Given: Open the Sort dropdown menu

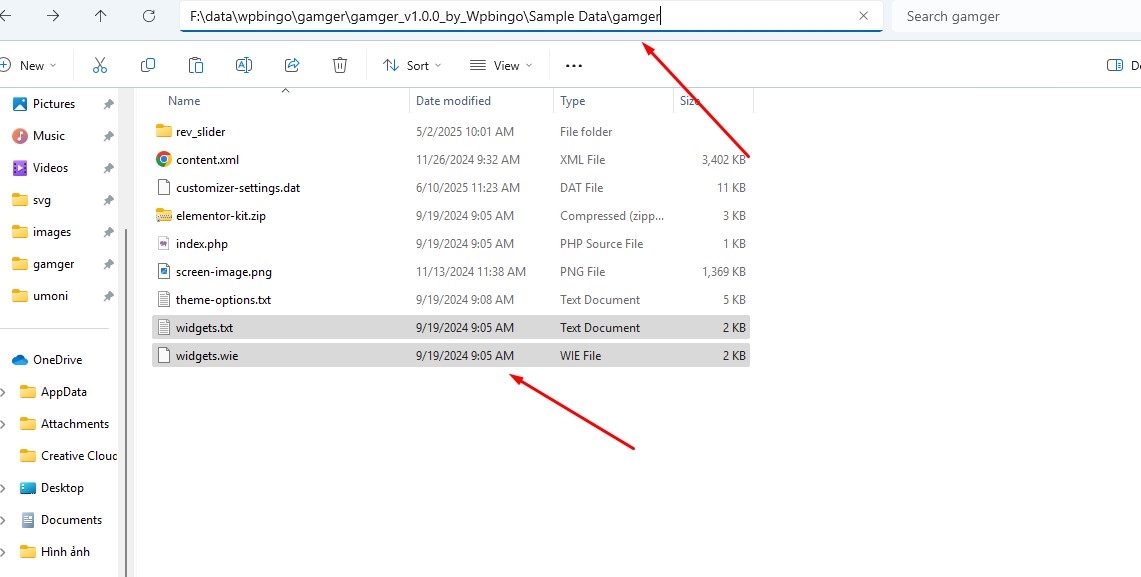Looking at the screenshot, I should (x=412, y=65).
